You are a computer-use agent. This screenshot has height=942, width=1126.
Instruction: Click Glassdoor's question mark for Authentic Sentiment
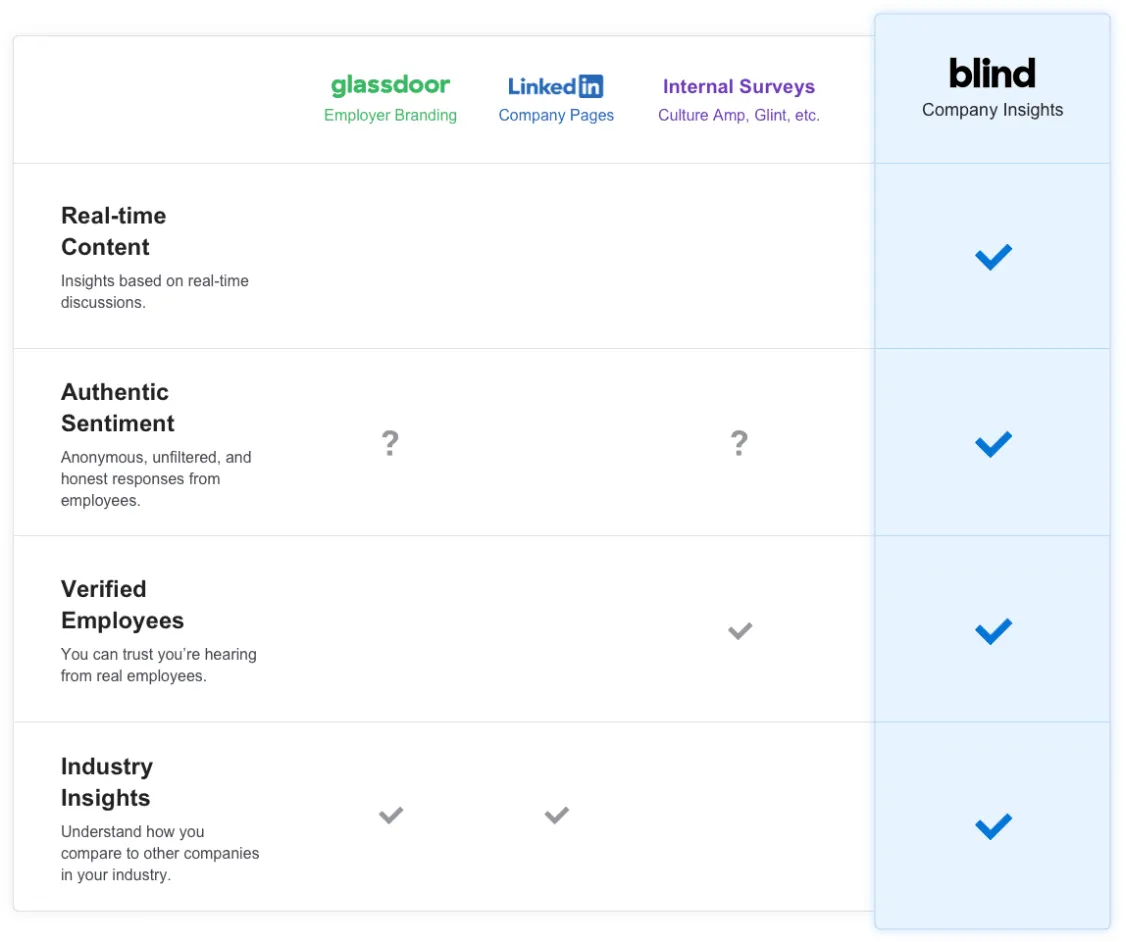tap(390, 443)
